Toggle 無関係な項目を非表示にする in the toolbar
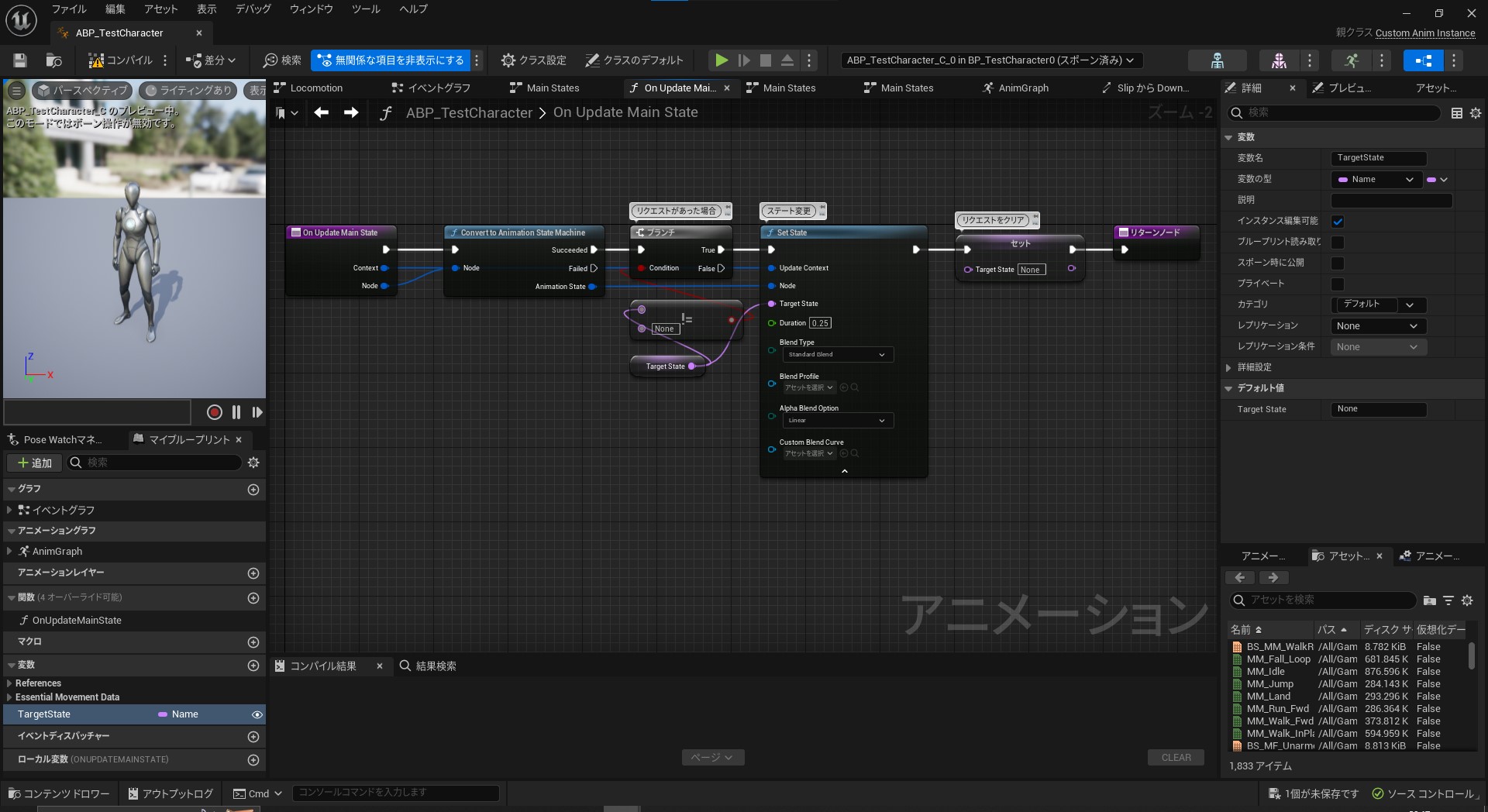Viewport: 1488px width, 812px height. point(392,60)
